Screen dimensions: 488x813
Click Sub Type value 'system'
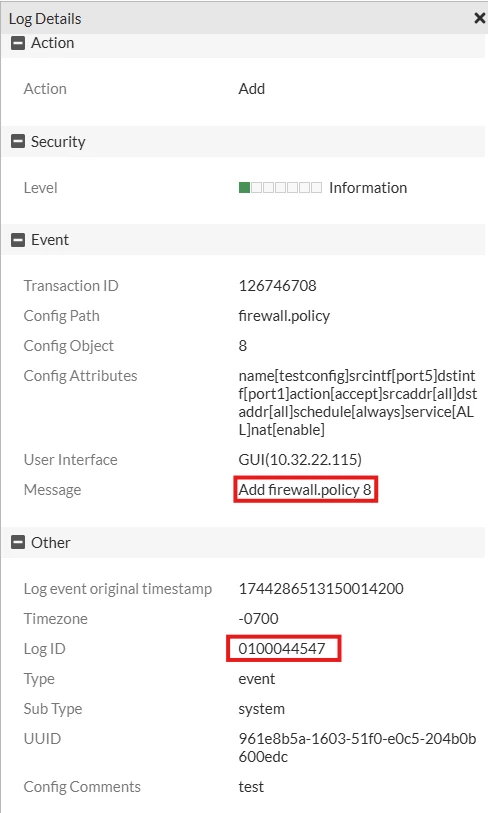pyautogui.click(x=261, y=709)
